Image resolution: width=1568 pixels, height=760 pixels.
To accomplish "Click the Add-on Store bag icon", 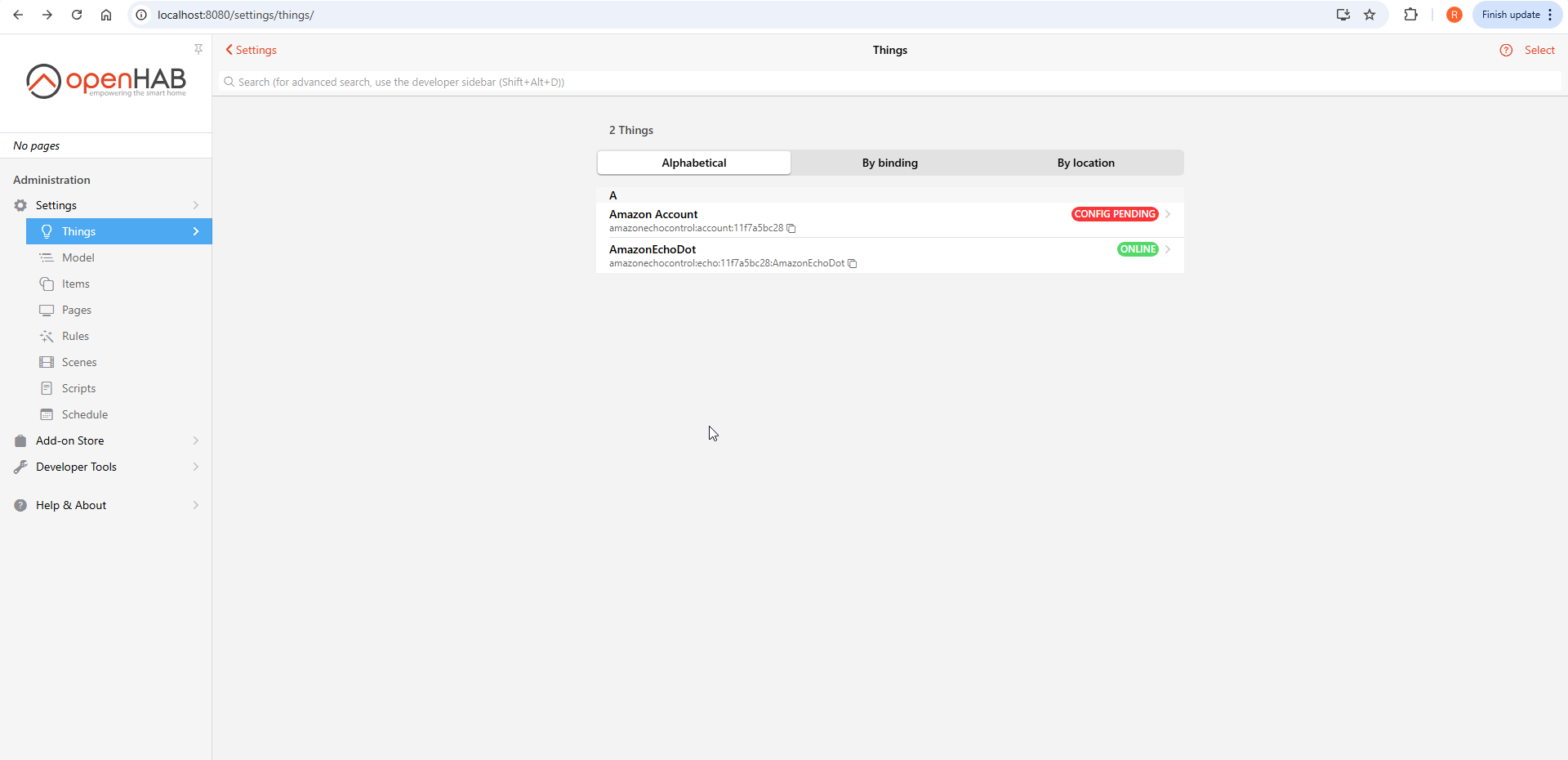I will [x=20, y=440].
